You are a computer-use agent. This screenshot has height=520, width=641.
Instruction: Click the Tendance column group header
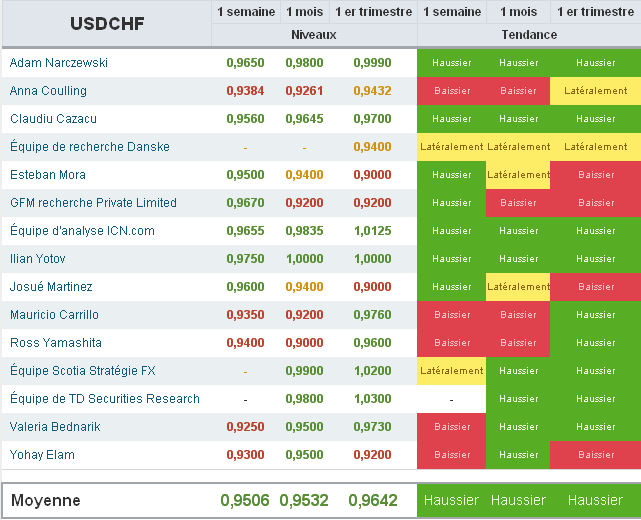pyautogui.click(x=529, y=35)
